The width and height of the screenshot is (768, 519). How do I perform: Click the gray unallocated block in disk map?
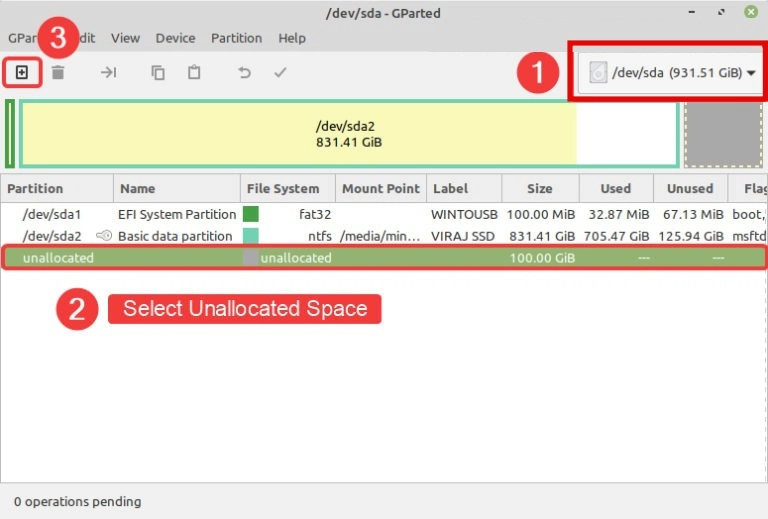click(x=723, y=134)
